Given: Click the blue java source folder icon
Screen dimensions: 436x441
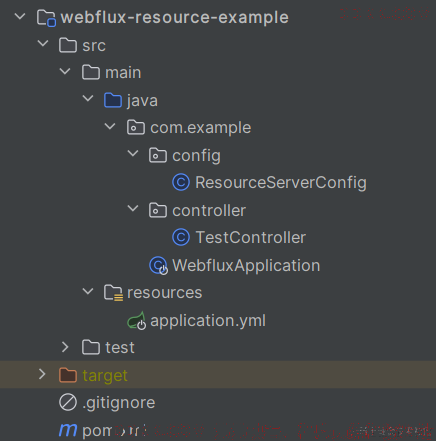Looking at the screenshot, I should point(113,100).
